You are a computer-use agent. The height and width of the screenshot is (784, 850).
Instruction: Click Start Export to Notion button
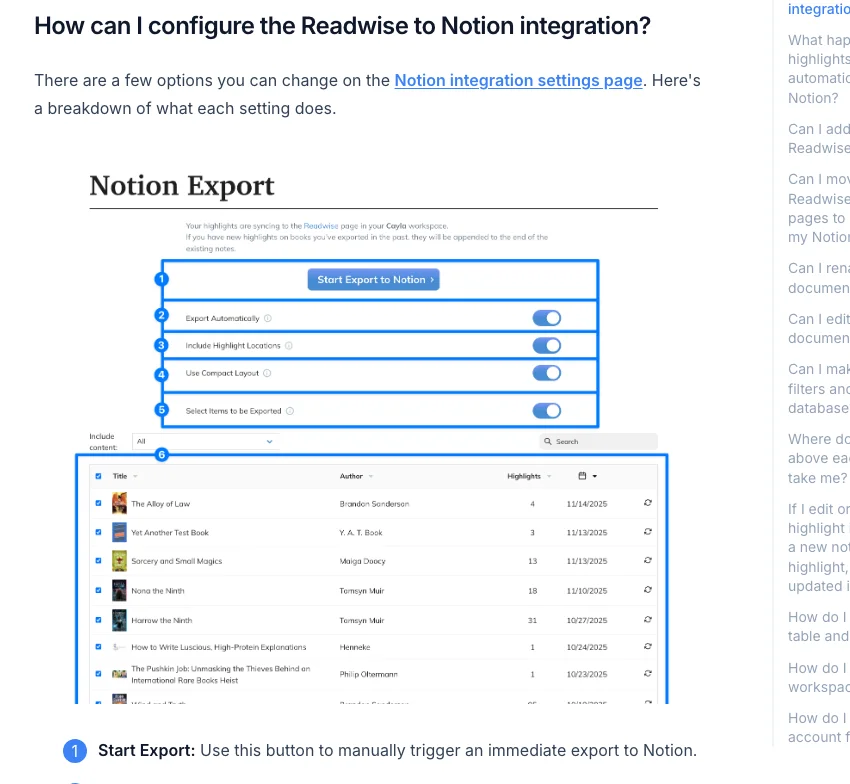click(x=374, y=280)
